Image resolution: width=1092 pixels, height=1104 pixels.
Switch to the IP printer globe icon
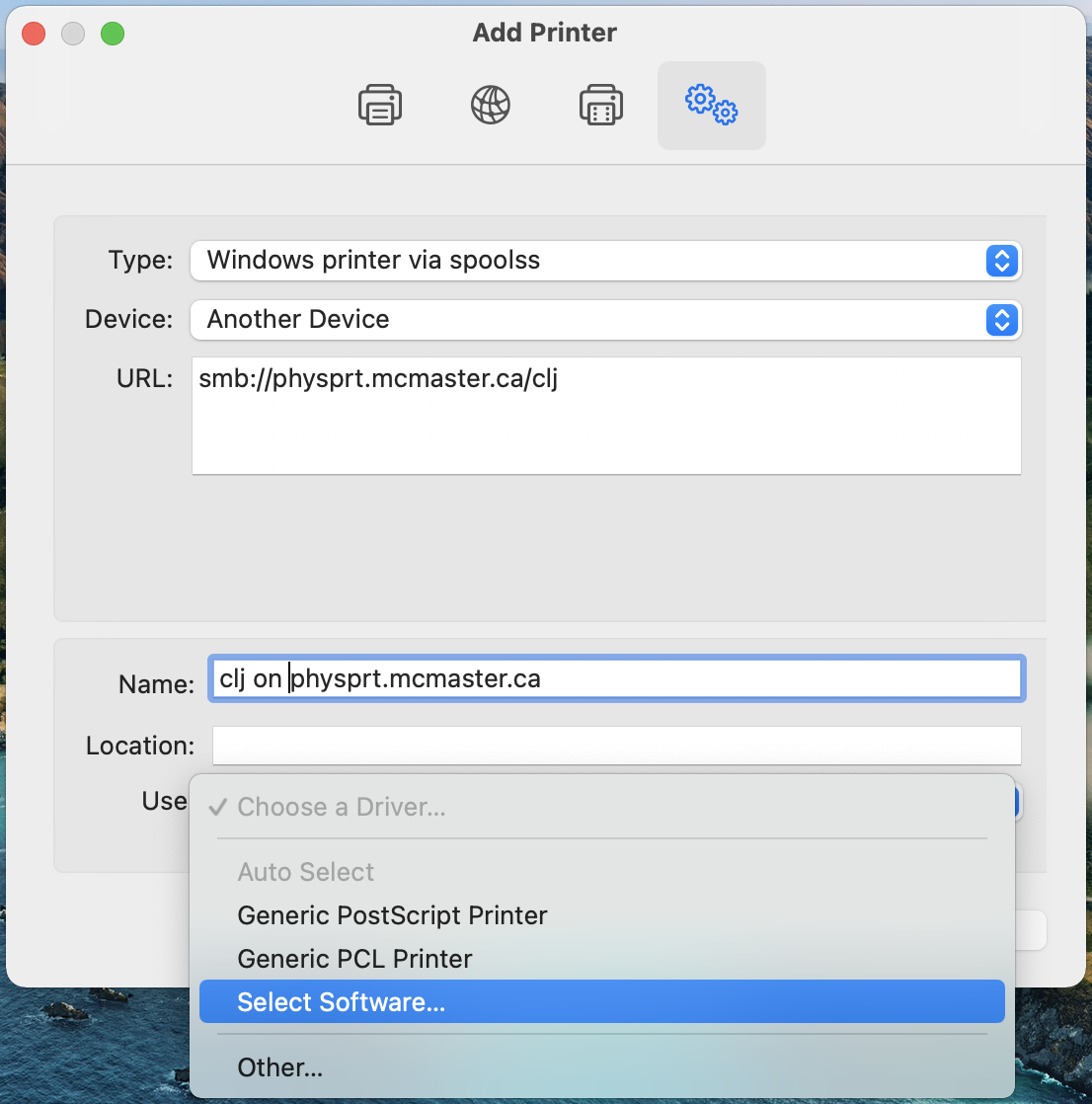491,105
